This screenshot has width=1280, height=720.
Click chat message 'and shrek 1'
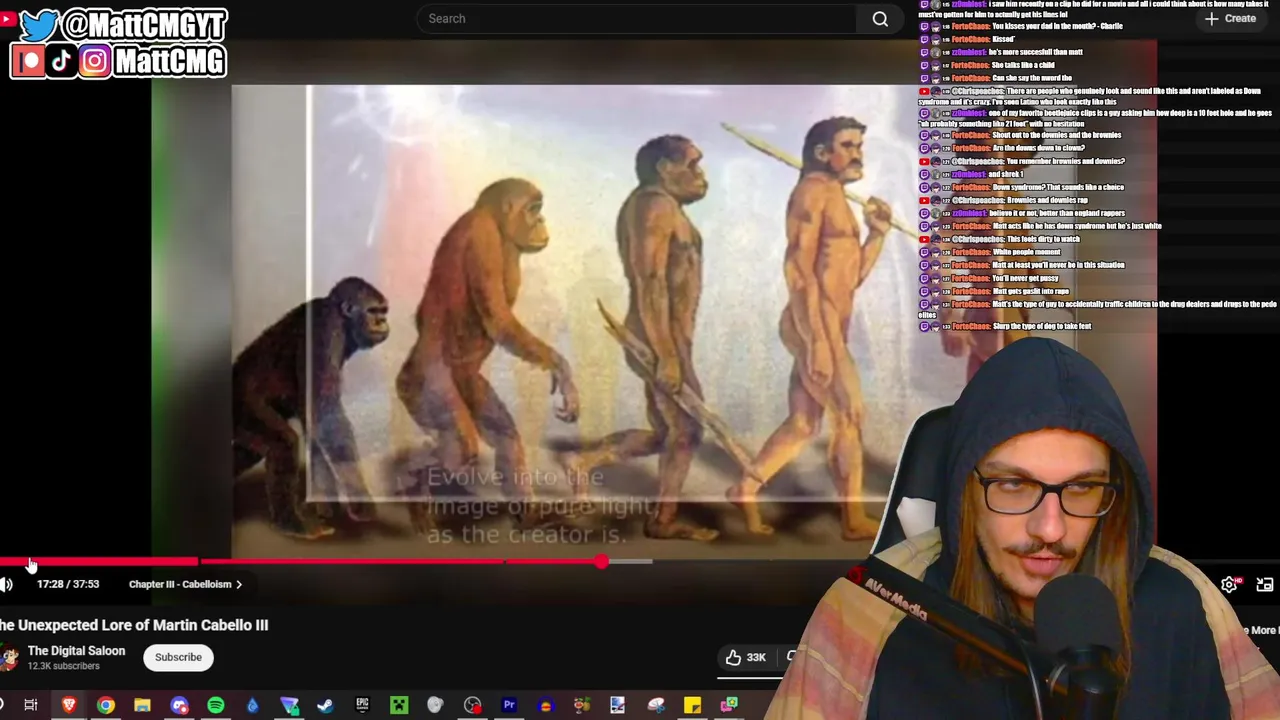[1005, 174]
